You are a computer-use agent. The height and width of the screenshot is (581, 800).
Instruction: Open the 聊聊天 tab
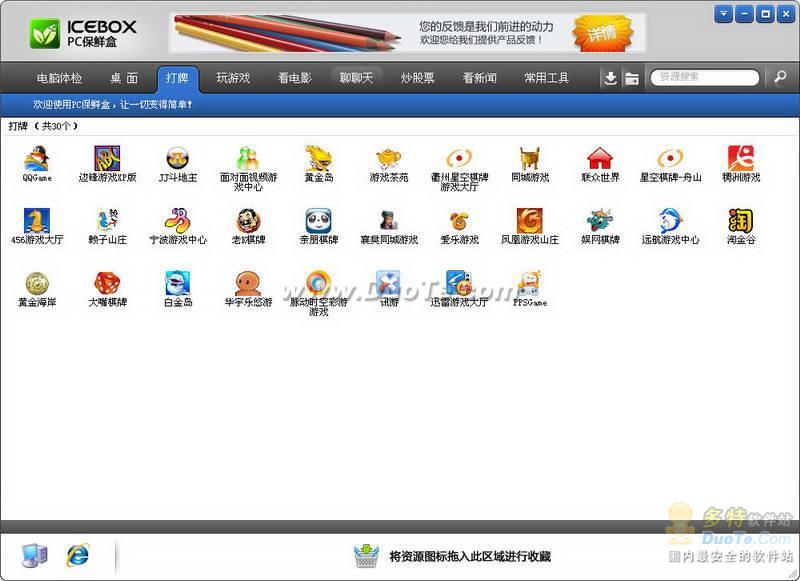point(357,78)
